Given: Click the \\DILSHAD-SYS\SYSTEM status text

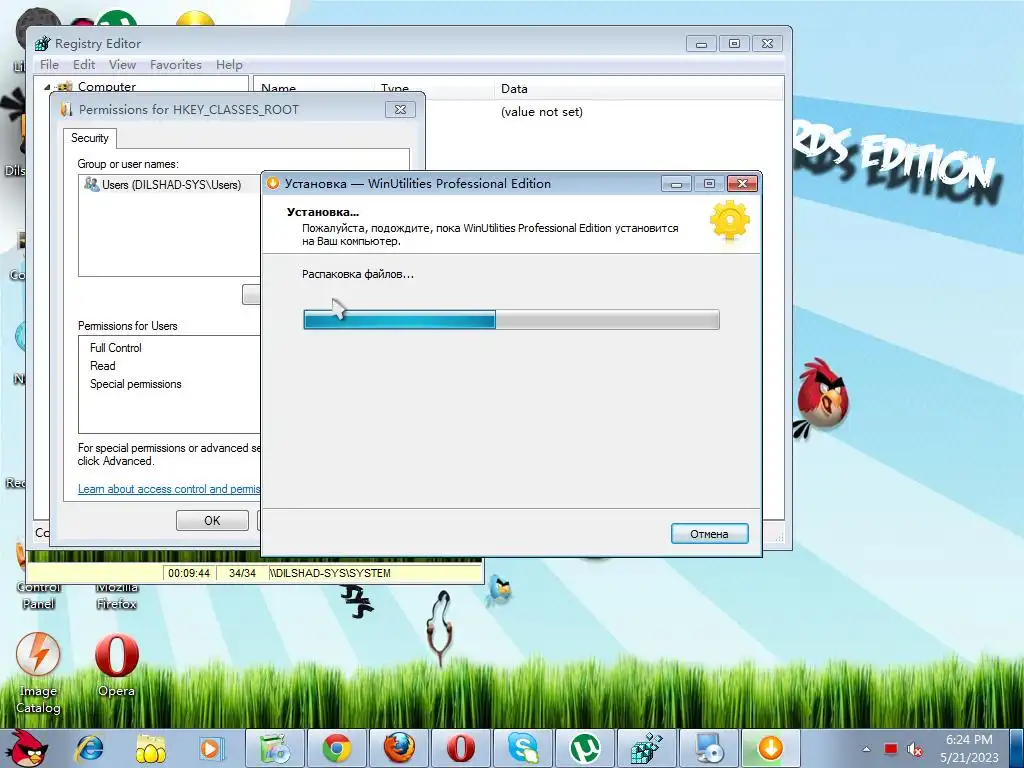Looking at the screenshot, I should pyautogui.click(x=330, y=573).
